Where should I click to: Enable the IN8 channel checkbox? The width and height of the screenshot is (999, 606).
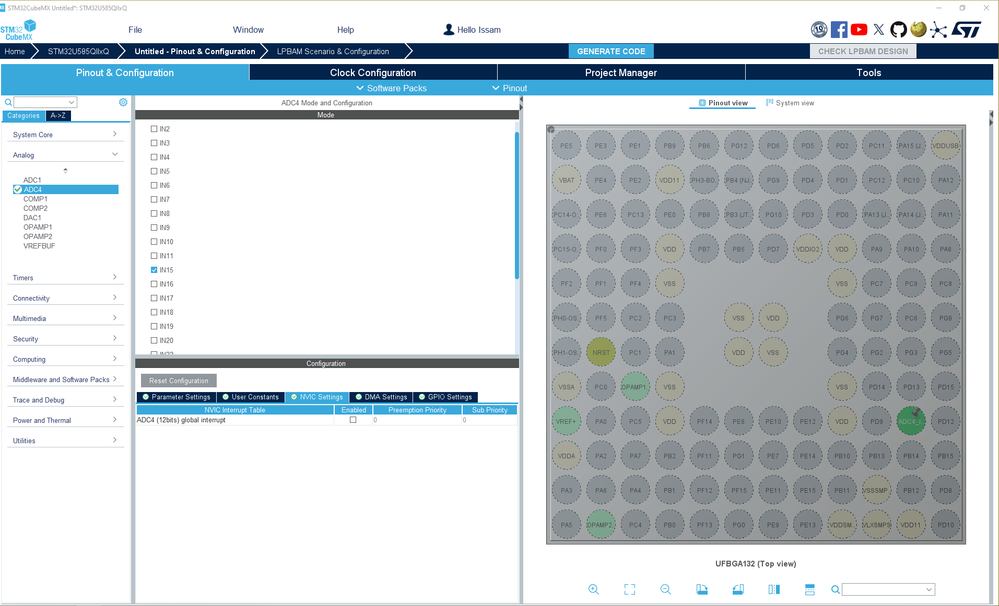click(154, 213)
